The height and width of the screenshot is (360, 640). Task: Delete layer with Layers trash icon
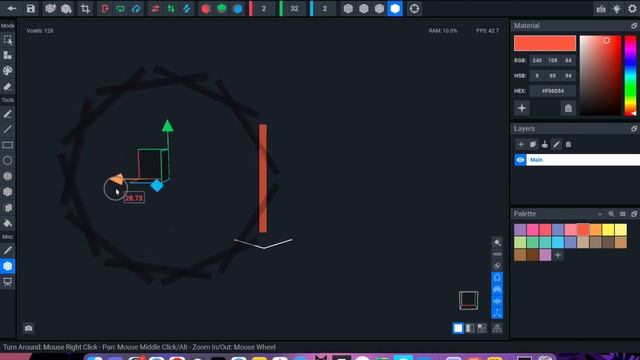click(568, 144)
